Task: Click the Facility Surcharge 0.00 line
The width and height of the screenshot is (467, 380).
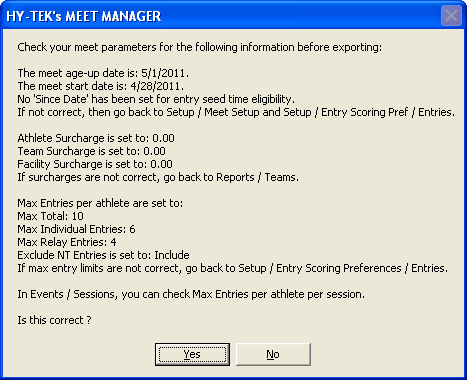Action: 95,164
